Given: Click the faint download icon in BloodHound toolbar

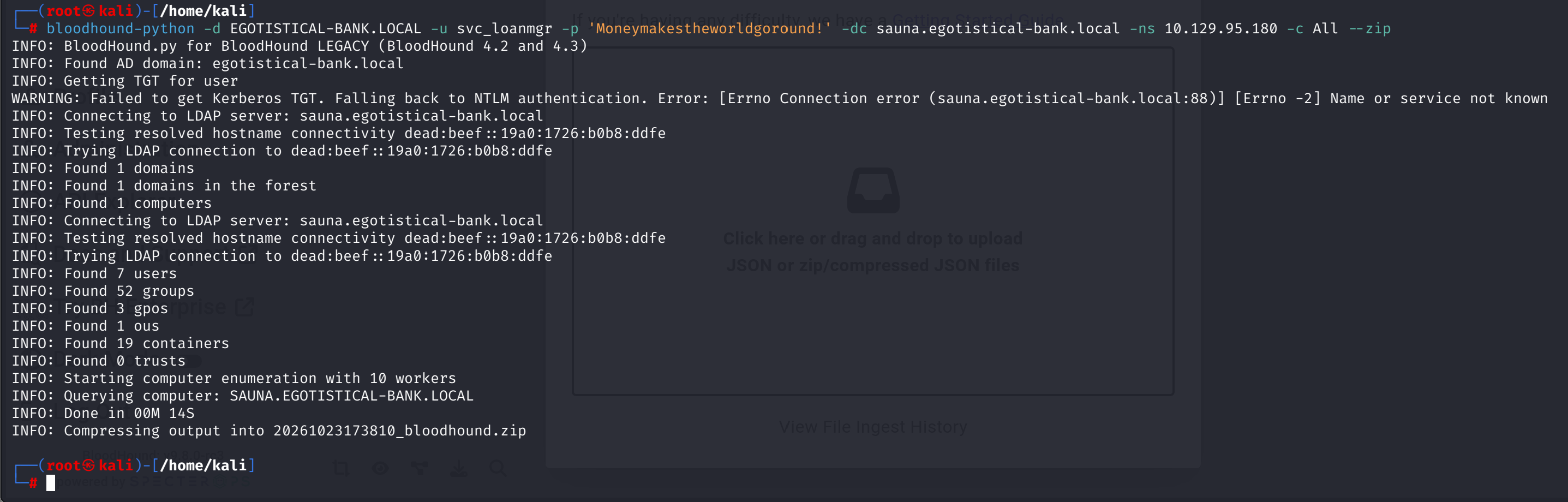Looking at the screenshot, I should click(x=459, y=468).
